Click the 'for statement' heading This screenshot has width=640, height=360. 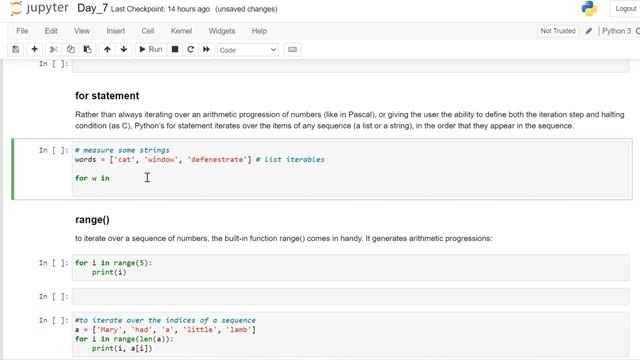coord(107,96)
